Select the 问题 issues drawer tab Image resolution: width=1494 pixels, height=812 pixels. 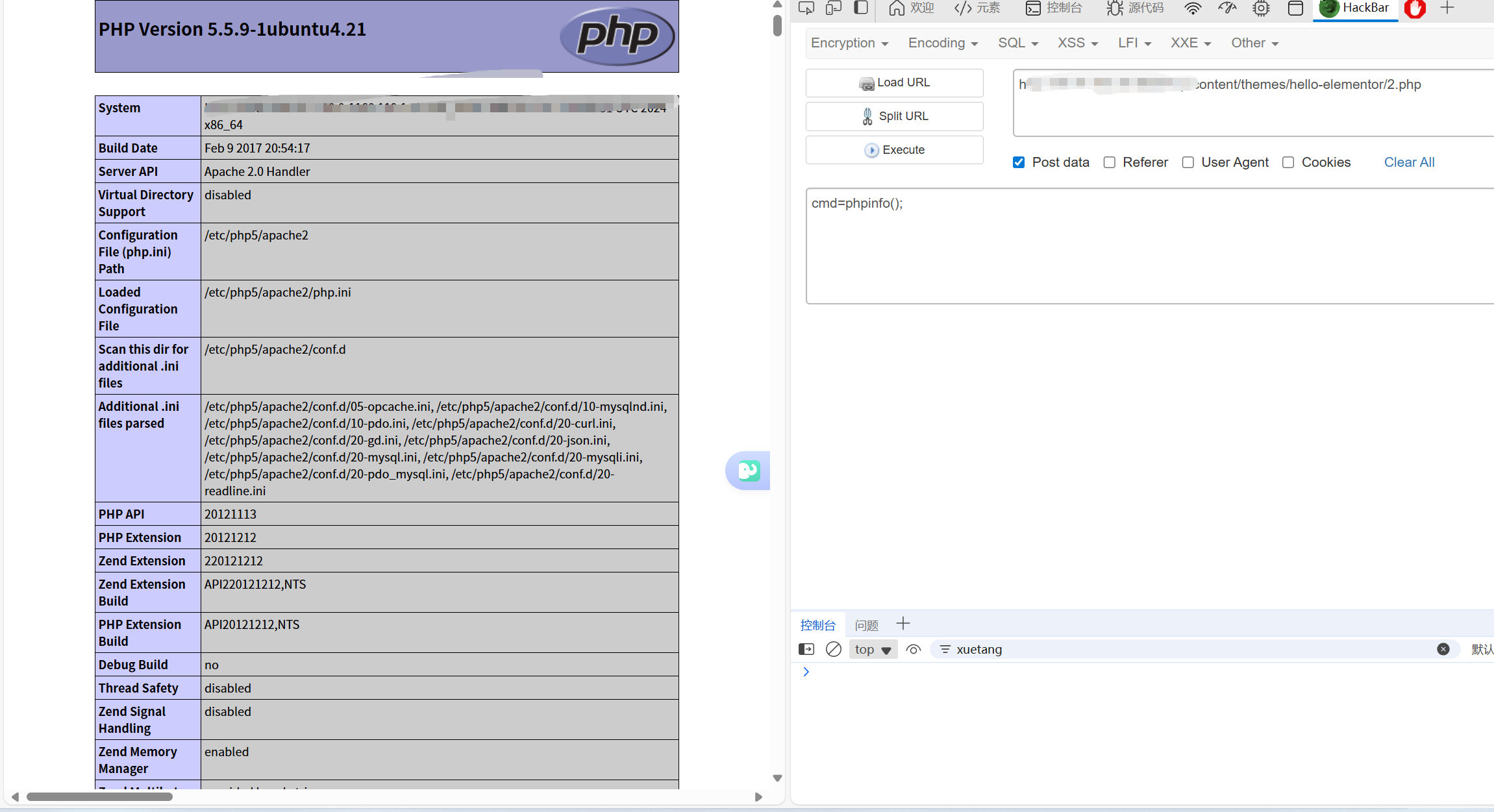click(866, 625)
